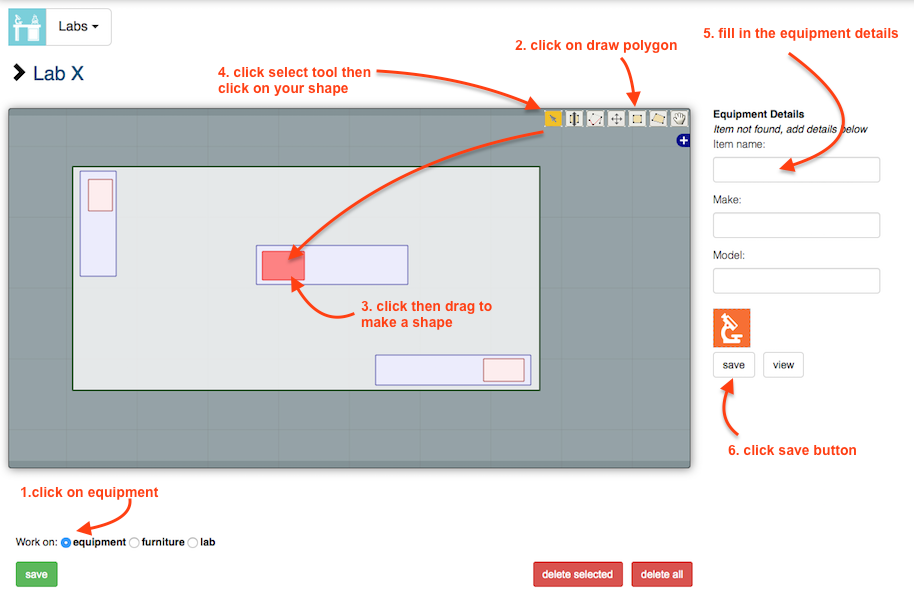
Task: Activate the hand pan tool
Action: [x=679, y=118]
